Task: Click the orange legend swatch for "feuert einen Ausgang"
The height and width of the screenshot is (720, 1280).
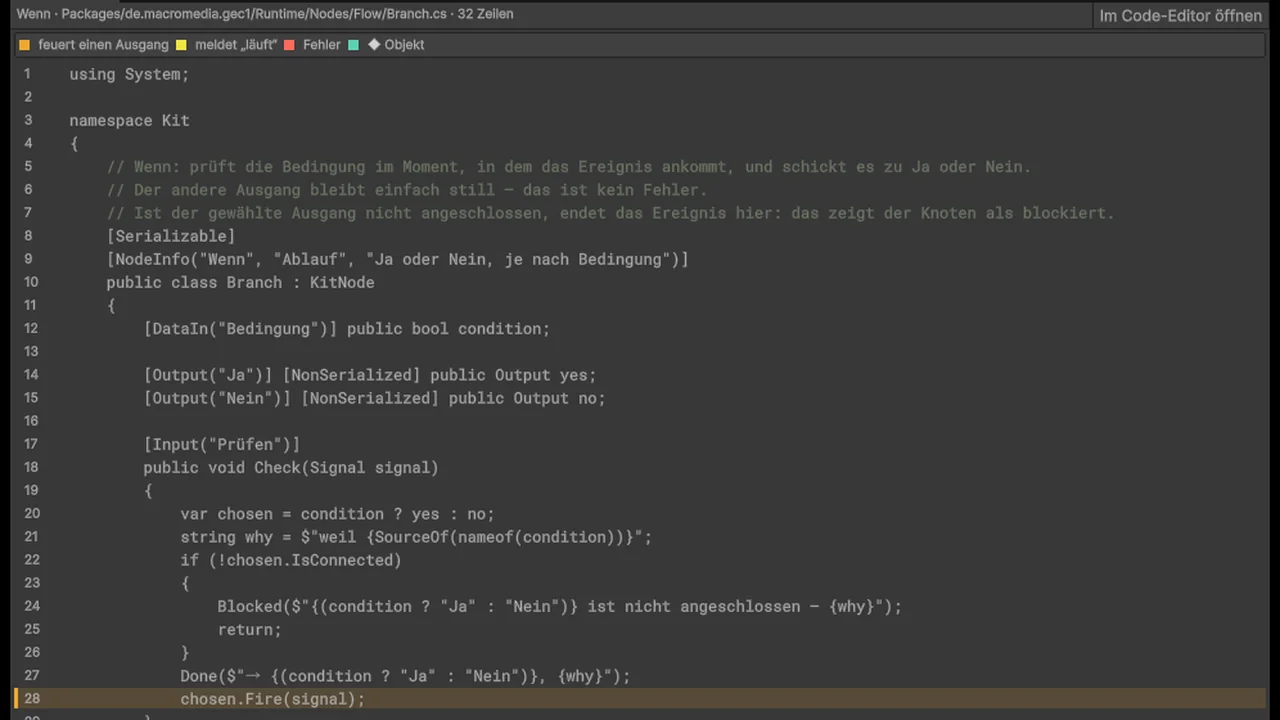Action: tap(25, 45)
